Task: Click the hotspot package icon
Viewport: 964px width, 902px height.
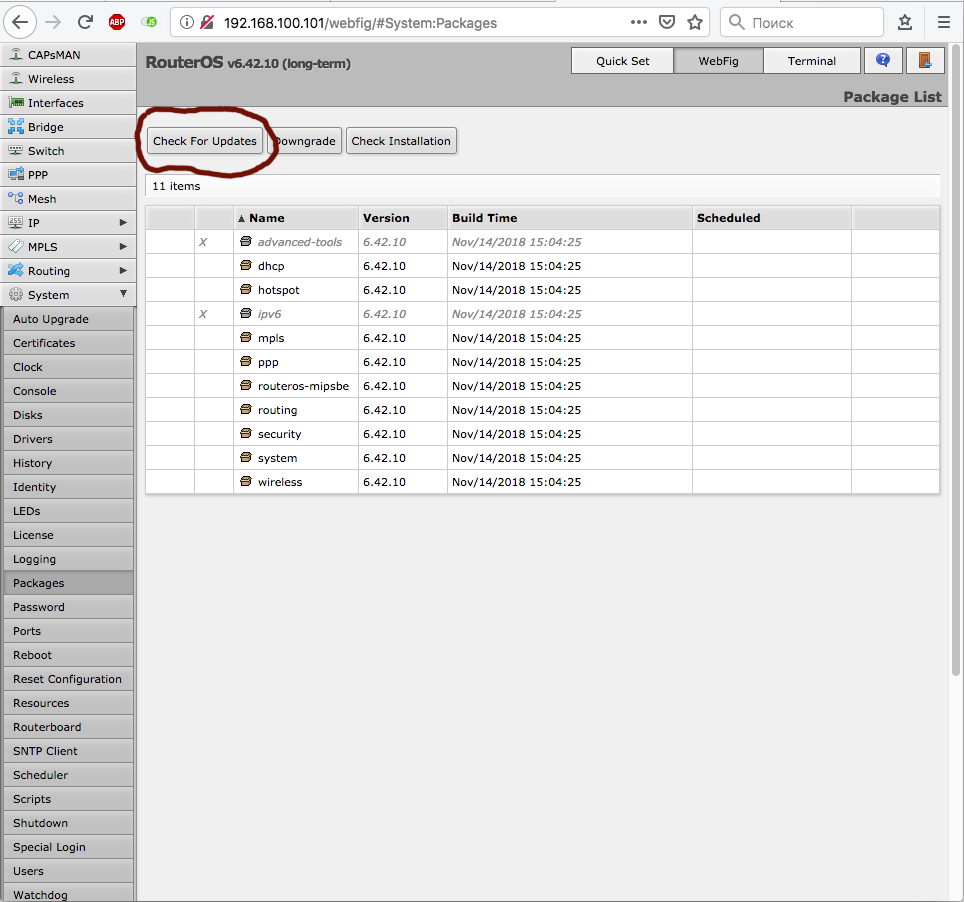Action: (x=246, y=289)
